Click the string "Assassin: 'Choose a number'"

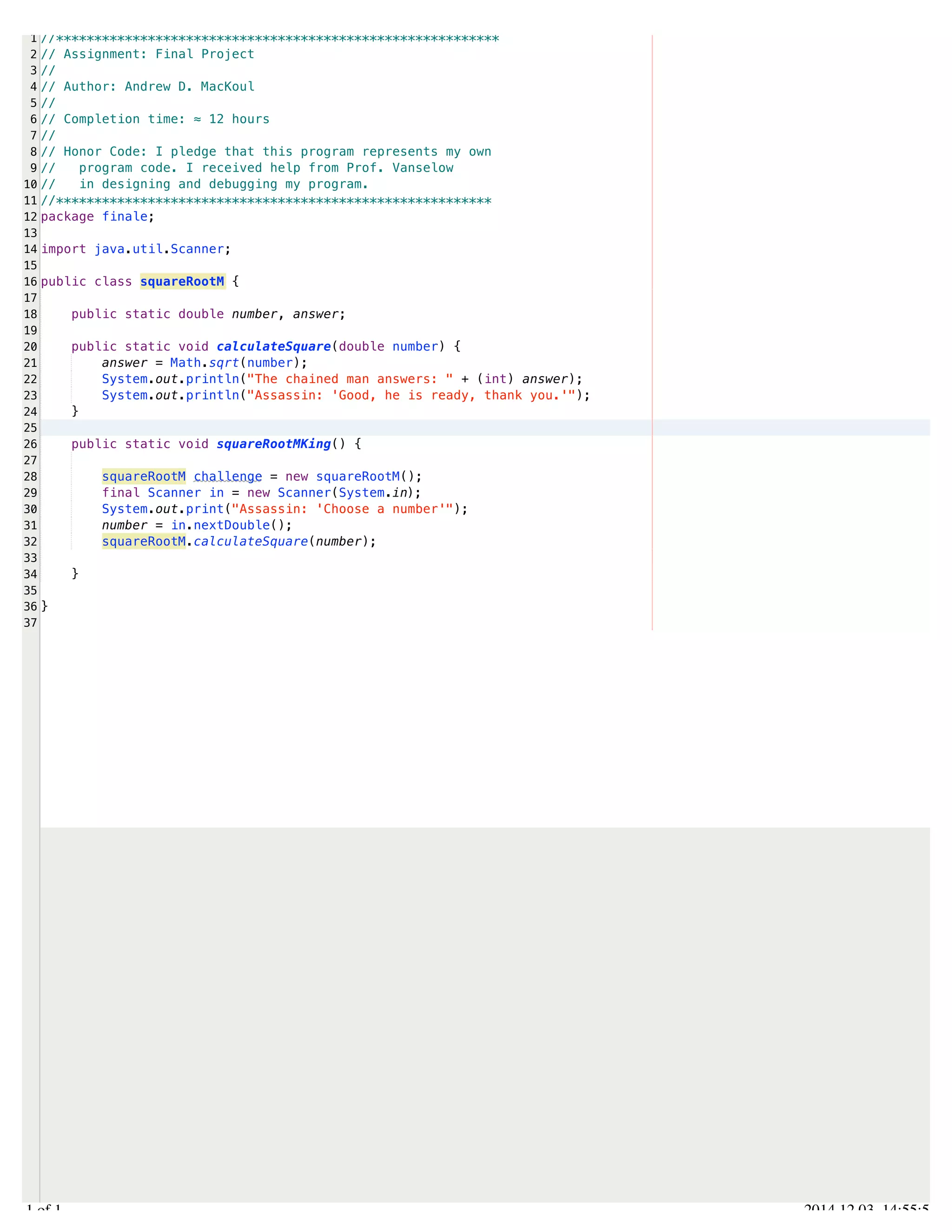[342, 509]
